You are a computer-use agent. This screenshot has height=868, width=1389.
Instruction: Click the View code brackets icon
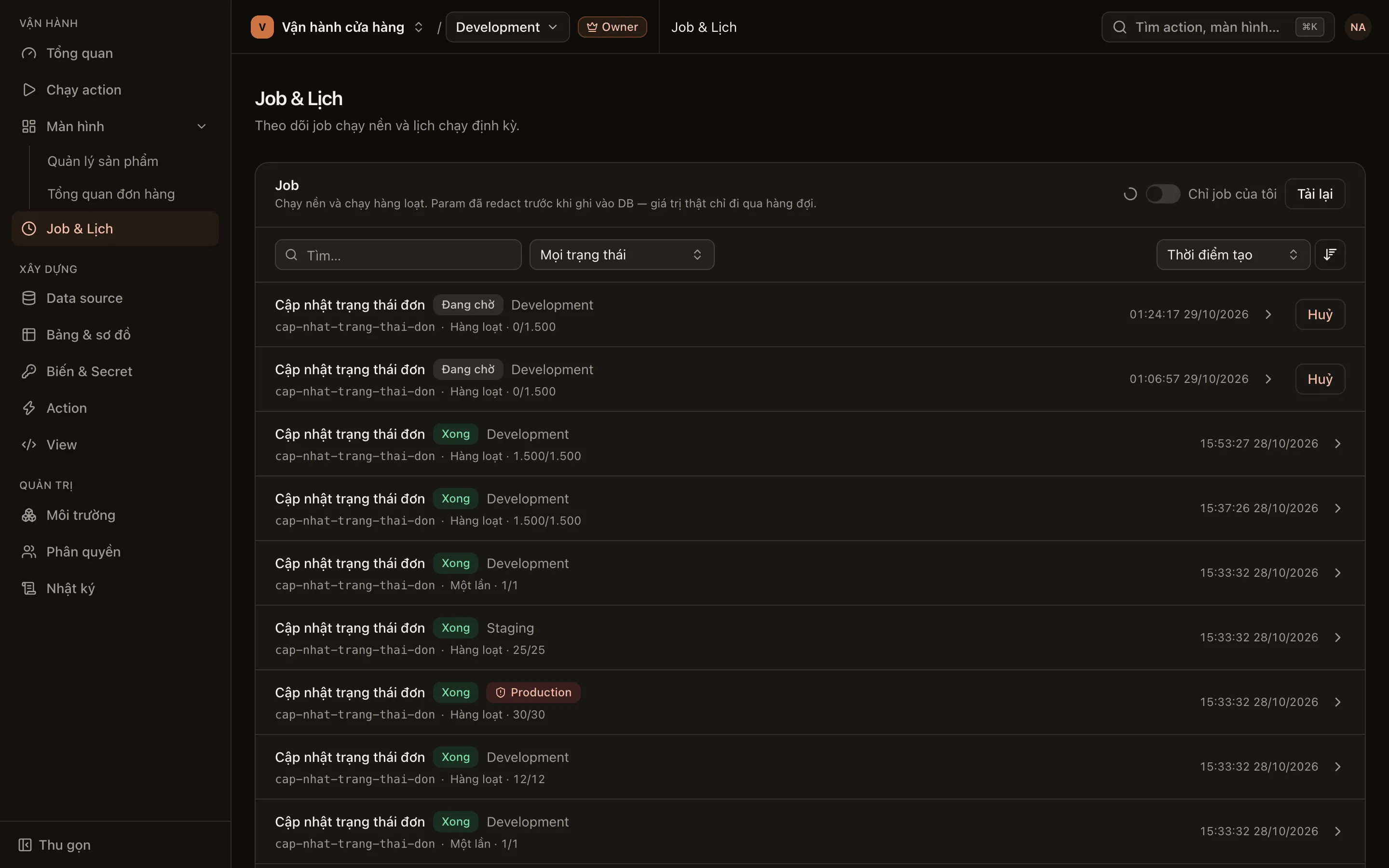coord(29,445)
